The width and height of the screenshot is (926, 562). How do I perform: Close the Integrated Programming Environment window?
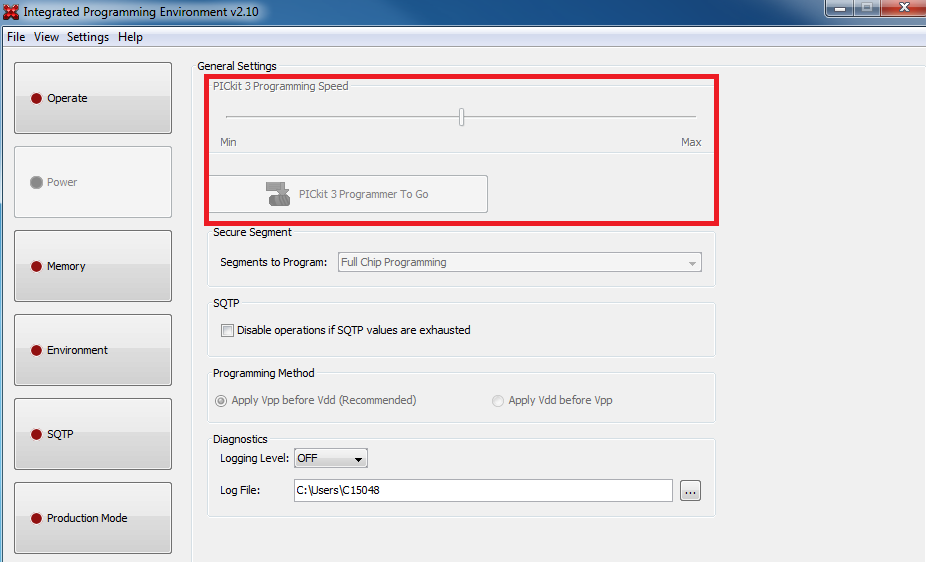(904, 8)
